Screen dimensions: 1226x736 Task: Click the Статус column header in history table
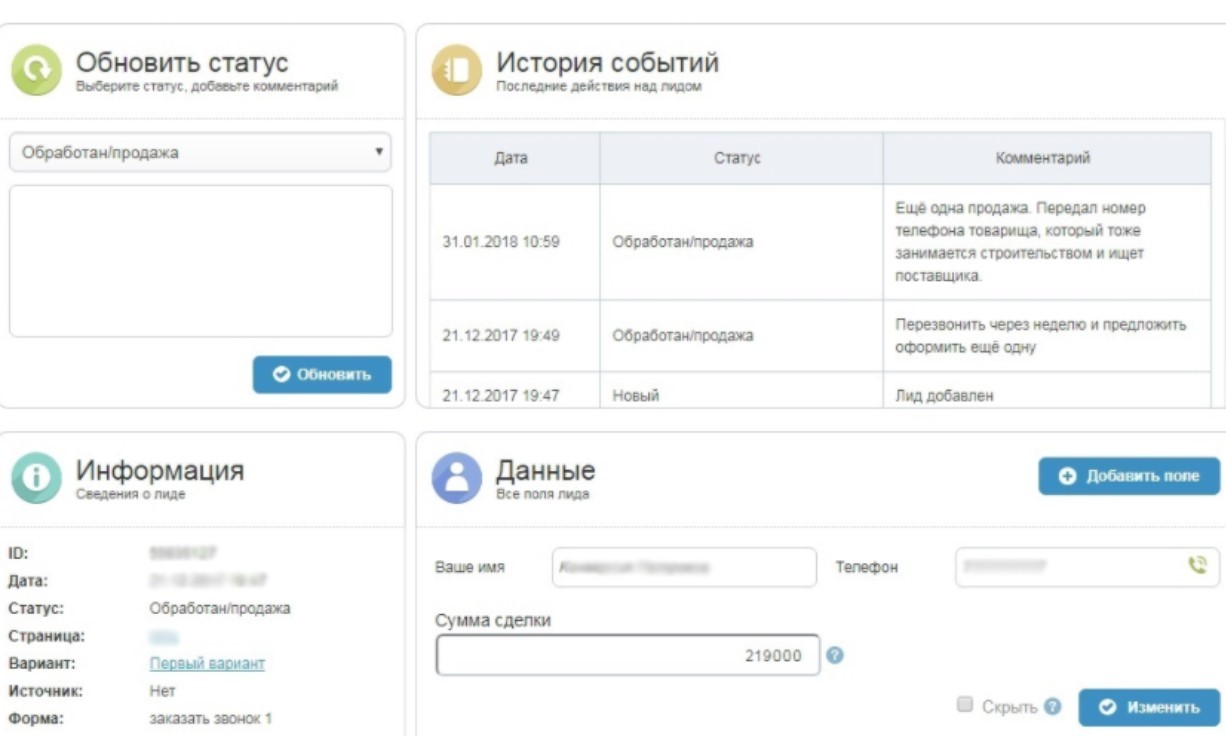[737, 158]
